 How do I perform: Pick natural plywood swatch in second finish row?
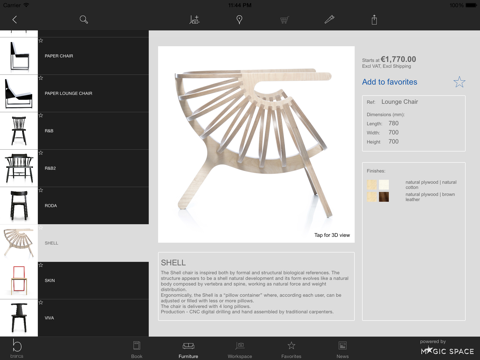372,197
